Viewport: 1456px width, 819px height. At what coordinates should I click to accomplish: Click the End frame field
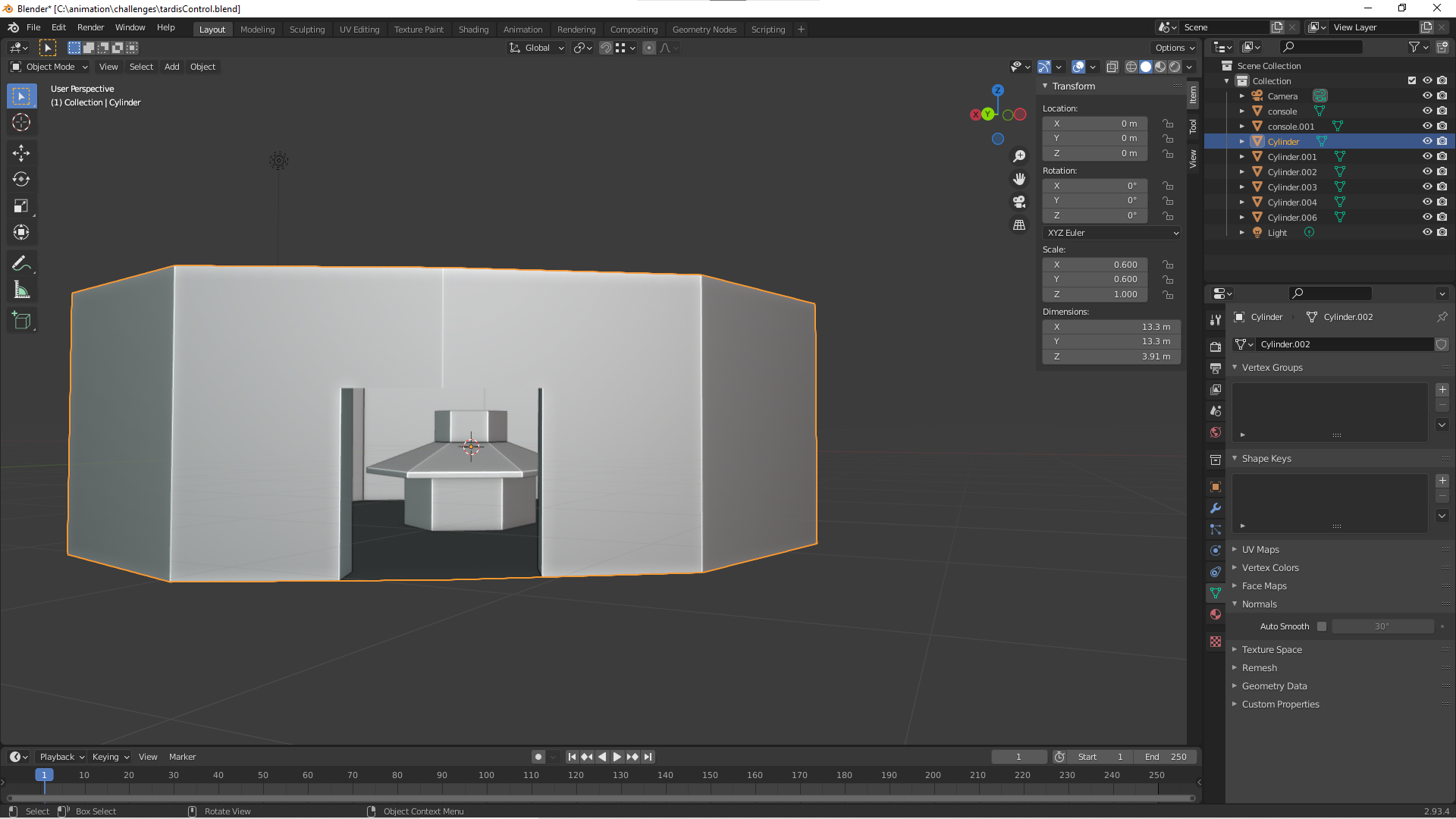coord(1166,757)
